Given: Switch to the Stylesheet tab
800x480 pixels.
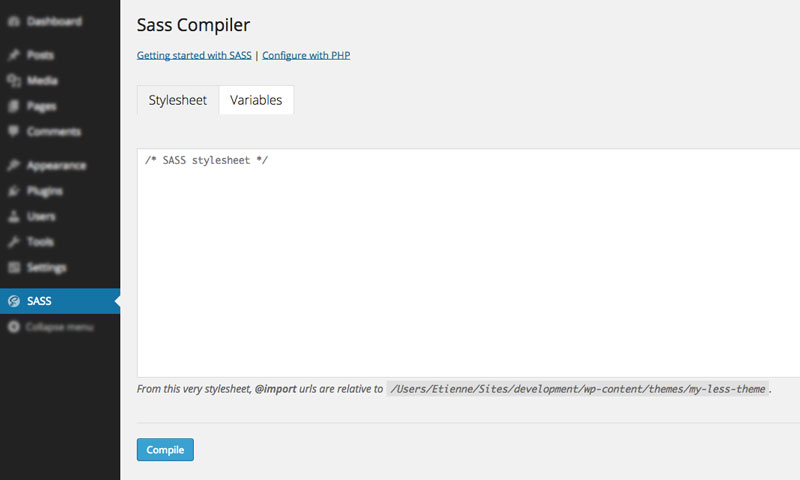Looking at the screenshot, I should coord(178,100).
